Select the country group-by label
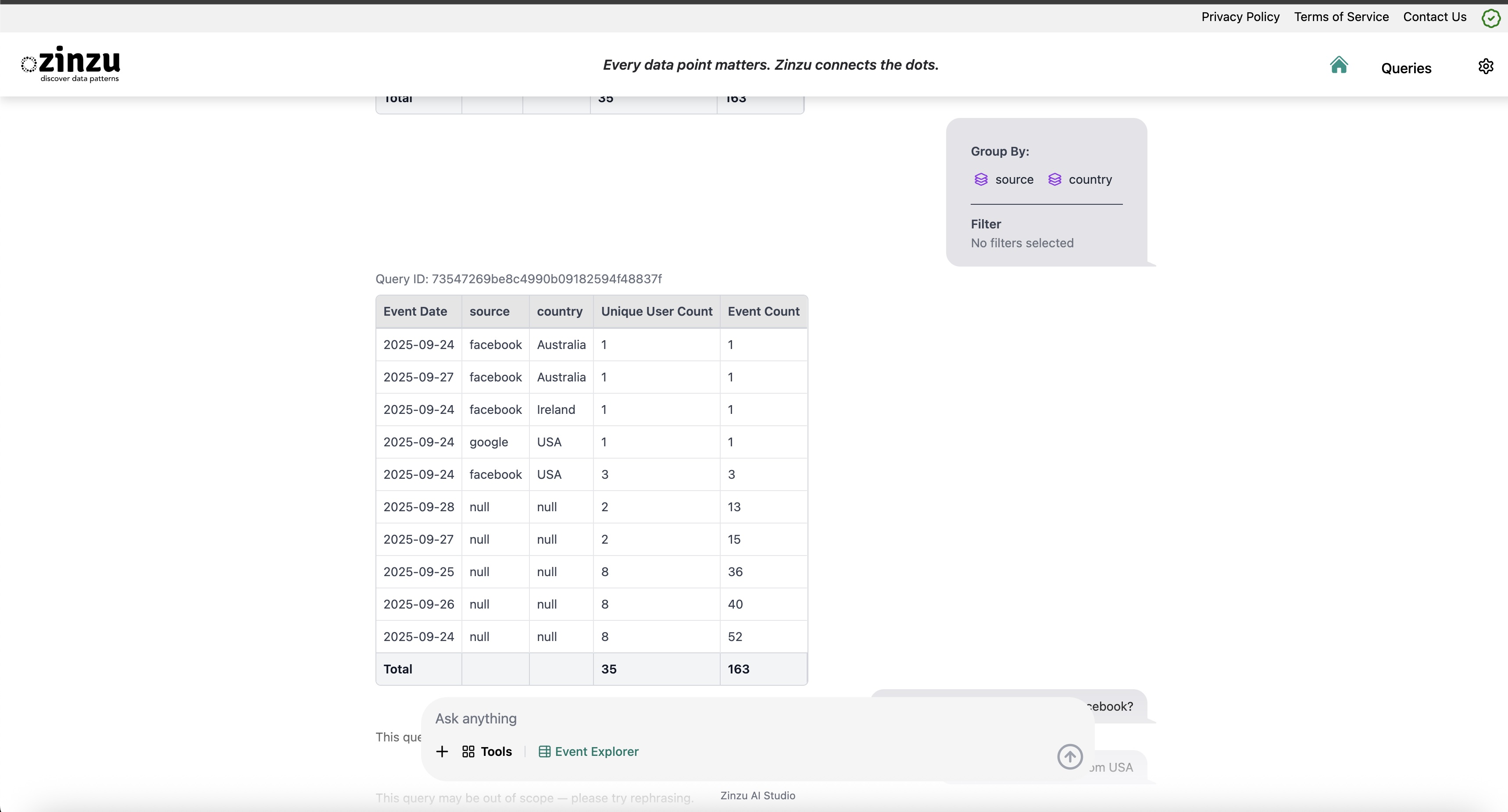The height and width of the screenshot is (812, 1508). [x=1090, y=180]
